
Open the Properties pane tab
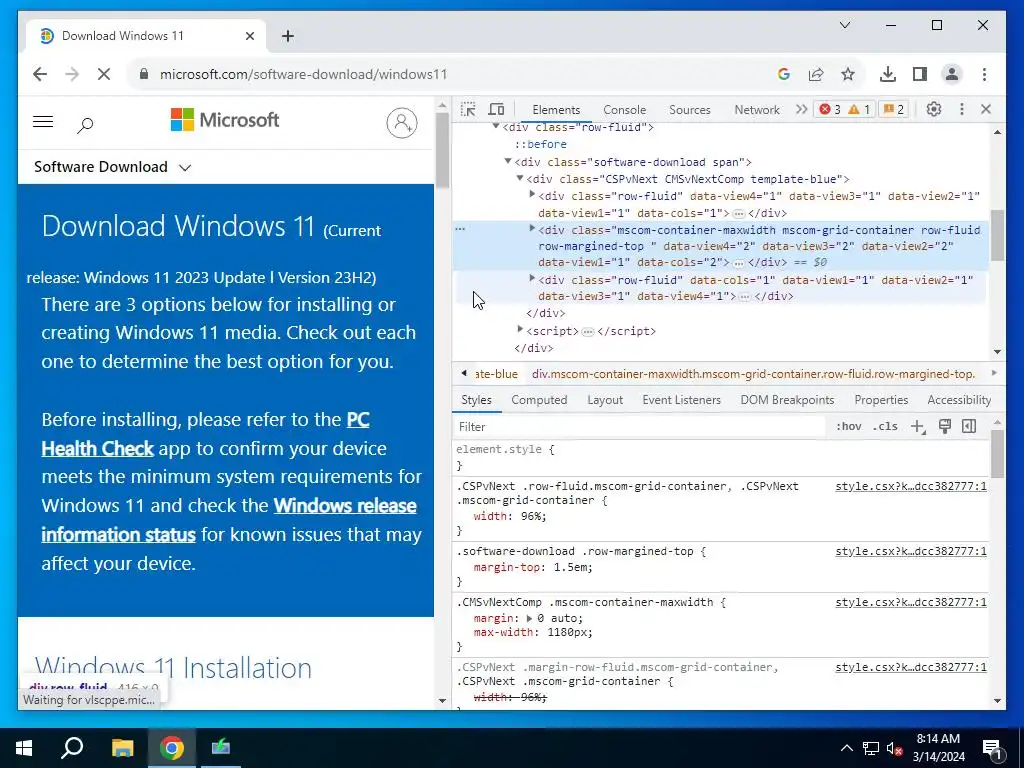click(x=881, y=400)
